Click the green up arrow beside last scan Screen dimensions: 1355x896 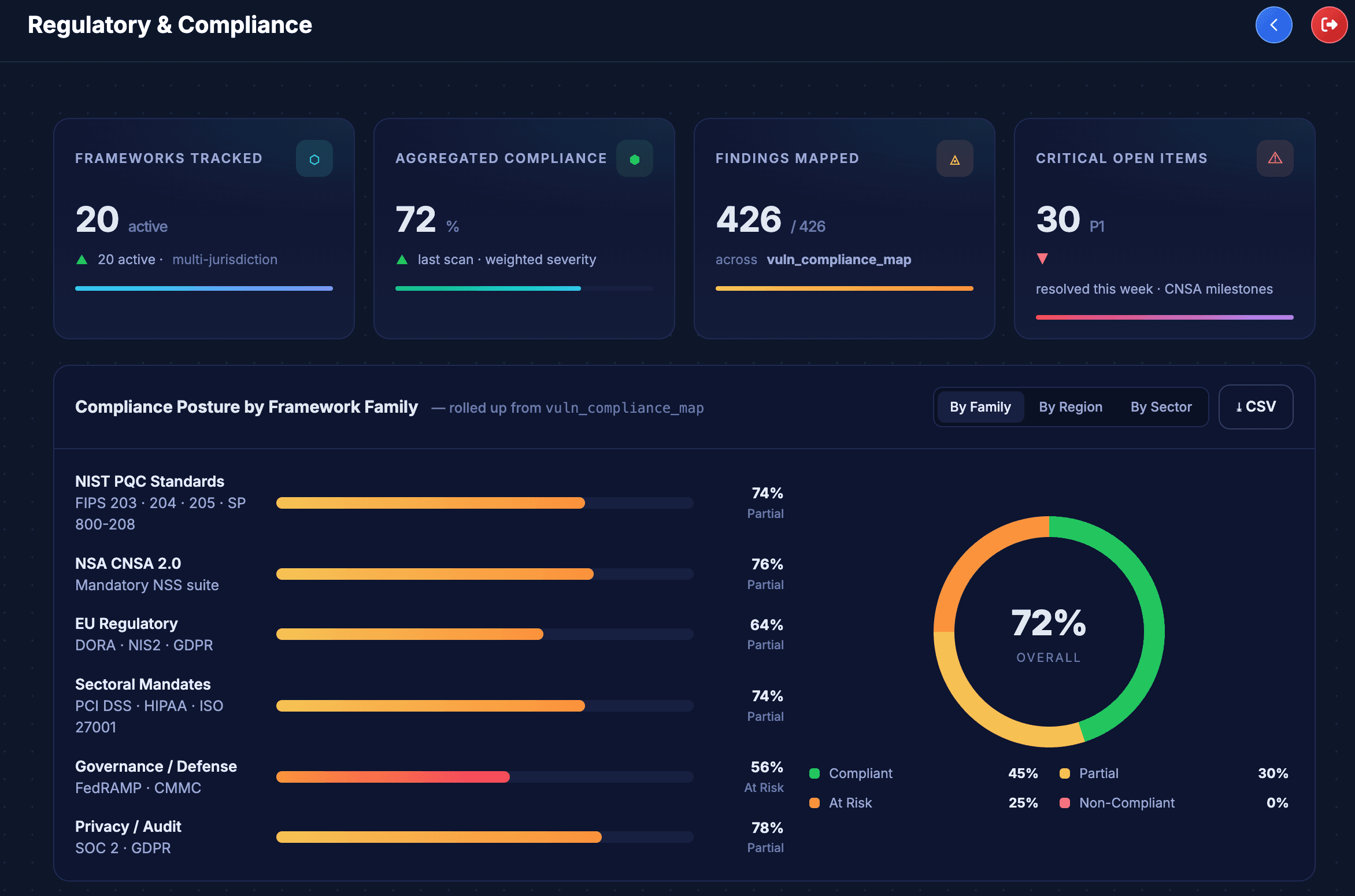[402, 260]
